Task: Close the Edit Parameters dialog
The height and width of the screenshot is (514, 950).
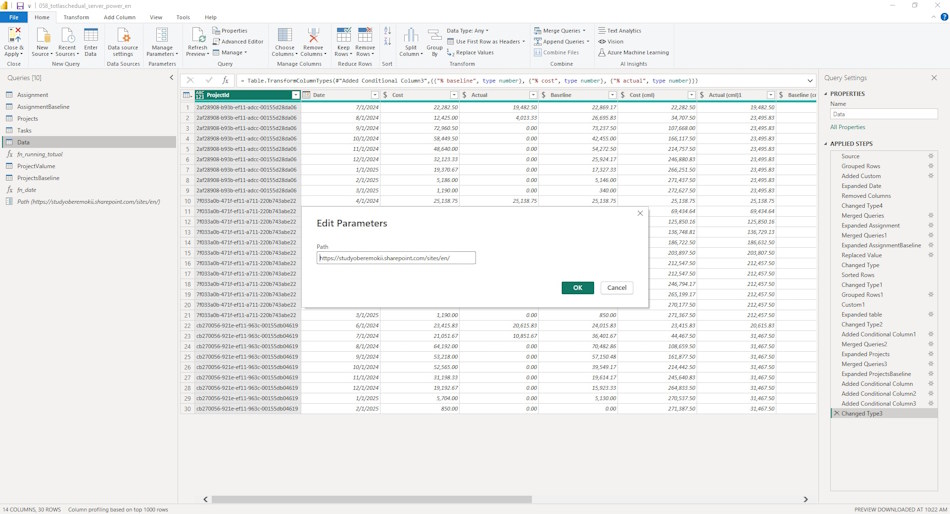Action: coord(640,213)
